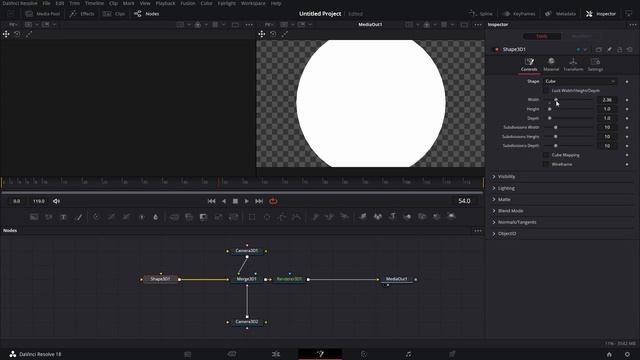Add a Paint tool from the toolbar
640x360 pixels.
pyautogui.click(x=79, y=217)
